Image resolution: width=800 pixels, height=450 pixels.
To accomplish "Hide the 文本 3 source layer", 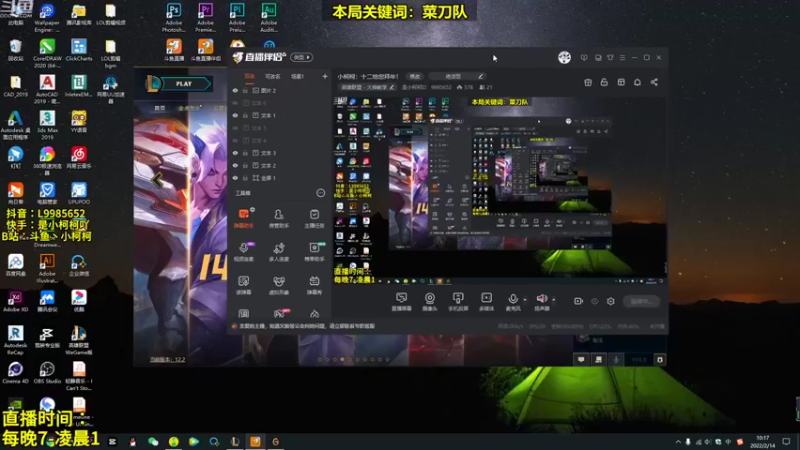I will coord(235,153).
